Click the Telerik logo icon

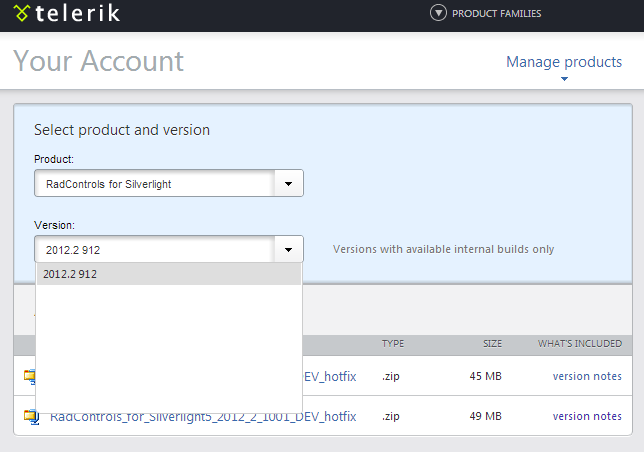click(x=21, y=14)
